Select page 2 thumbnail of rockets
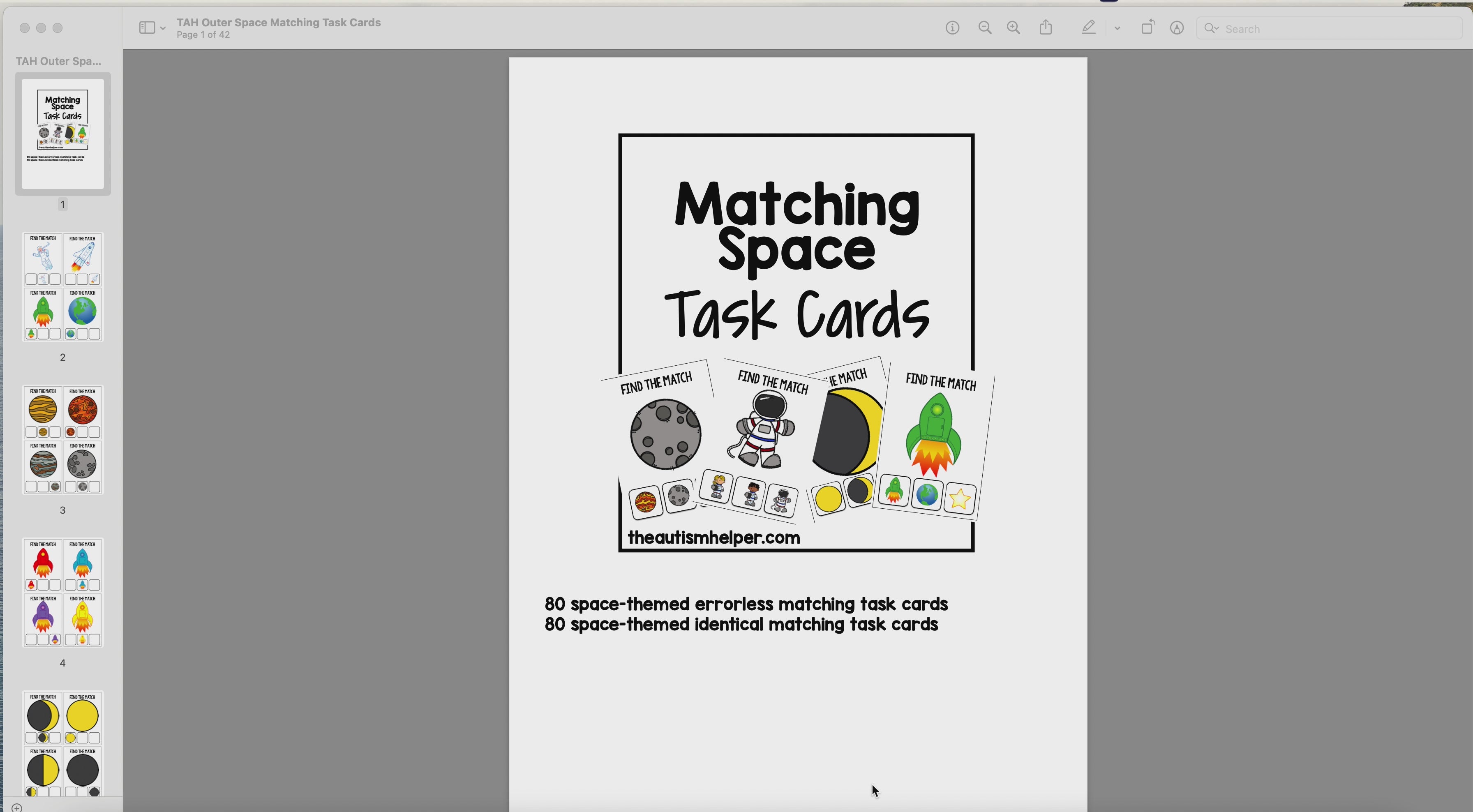The image size is (1473, 812). (62, 286)
